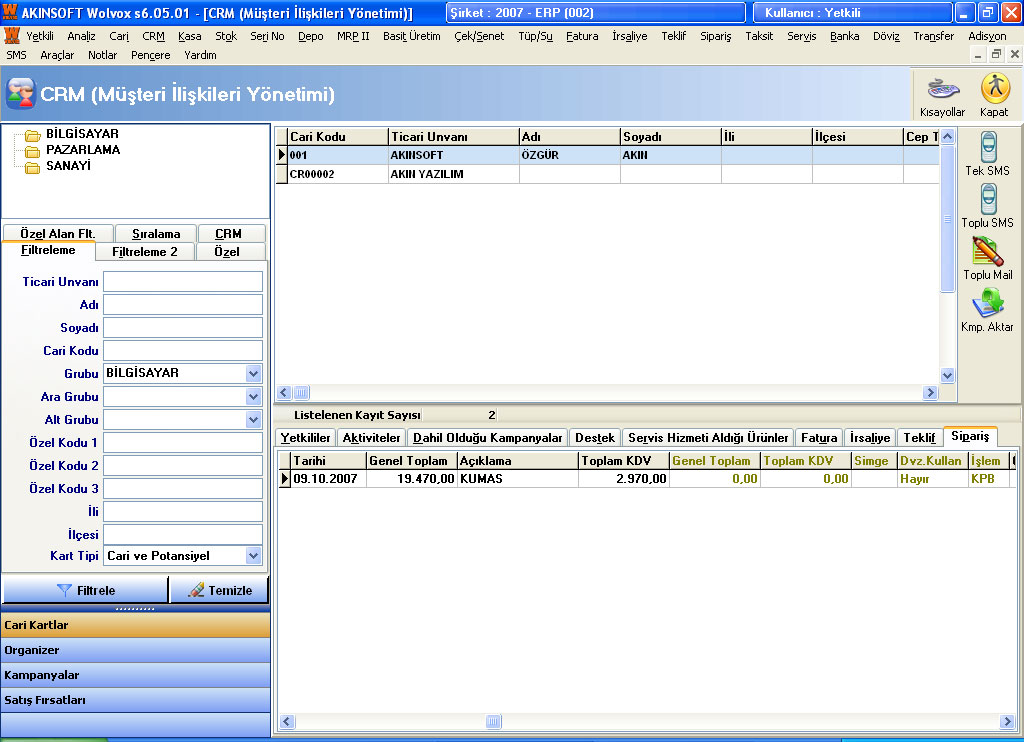
Task: Open the Cari menu
Action: (x=119, y=37)
